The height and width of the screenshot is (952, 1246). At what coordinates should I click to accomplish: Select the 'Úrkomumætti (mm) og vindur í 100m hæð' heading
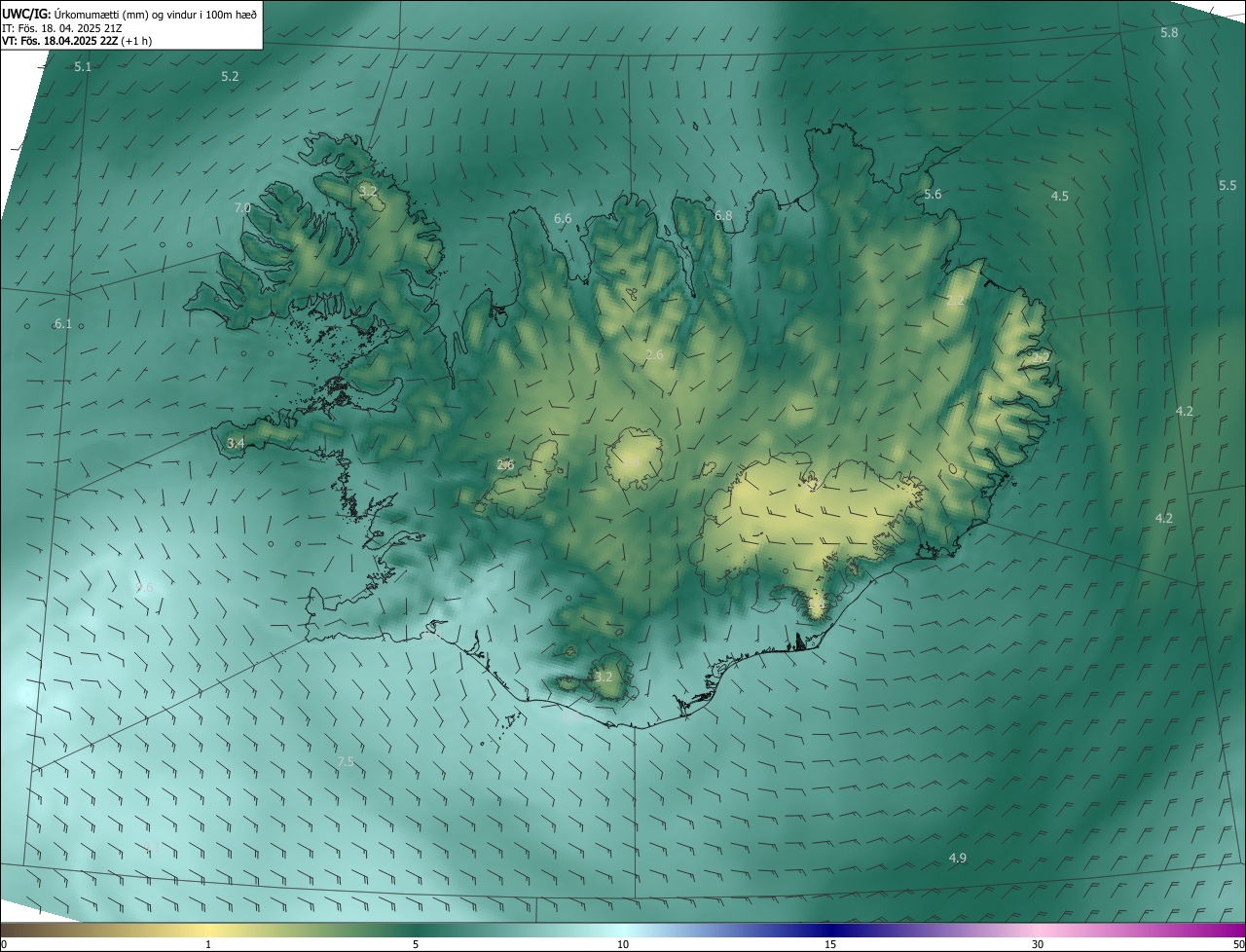click(155, 14)
